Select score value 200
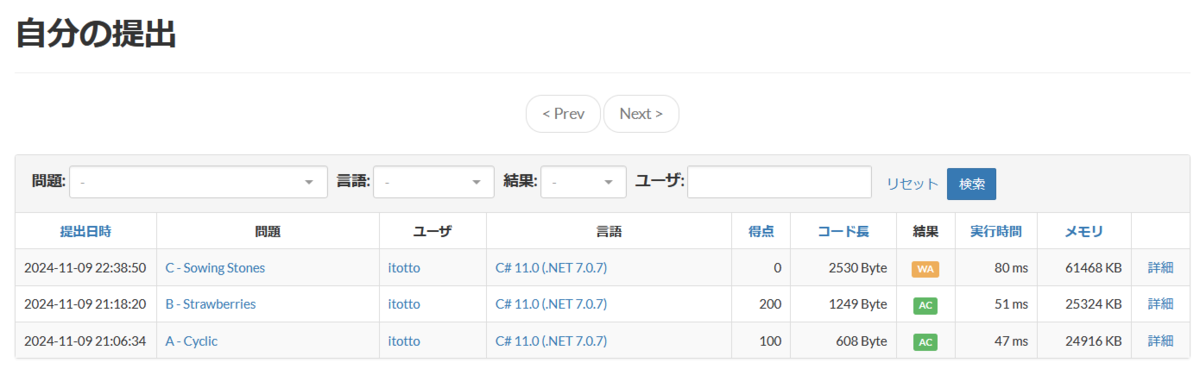Viewport: 1200px width, 369px height. tap(771, 304)
